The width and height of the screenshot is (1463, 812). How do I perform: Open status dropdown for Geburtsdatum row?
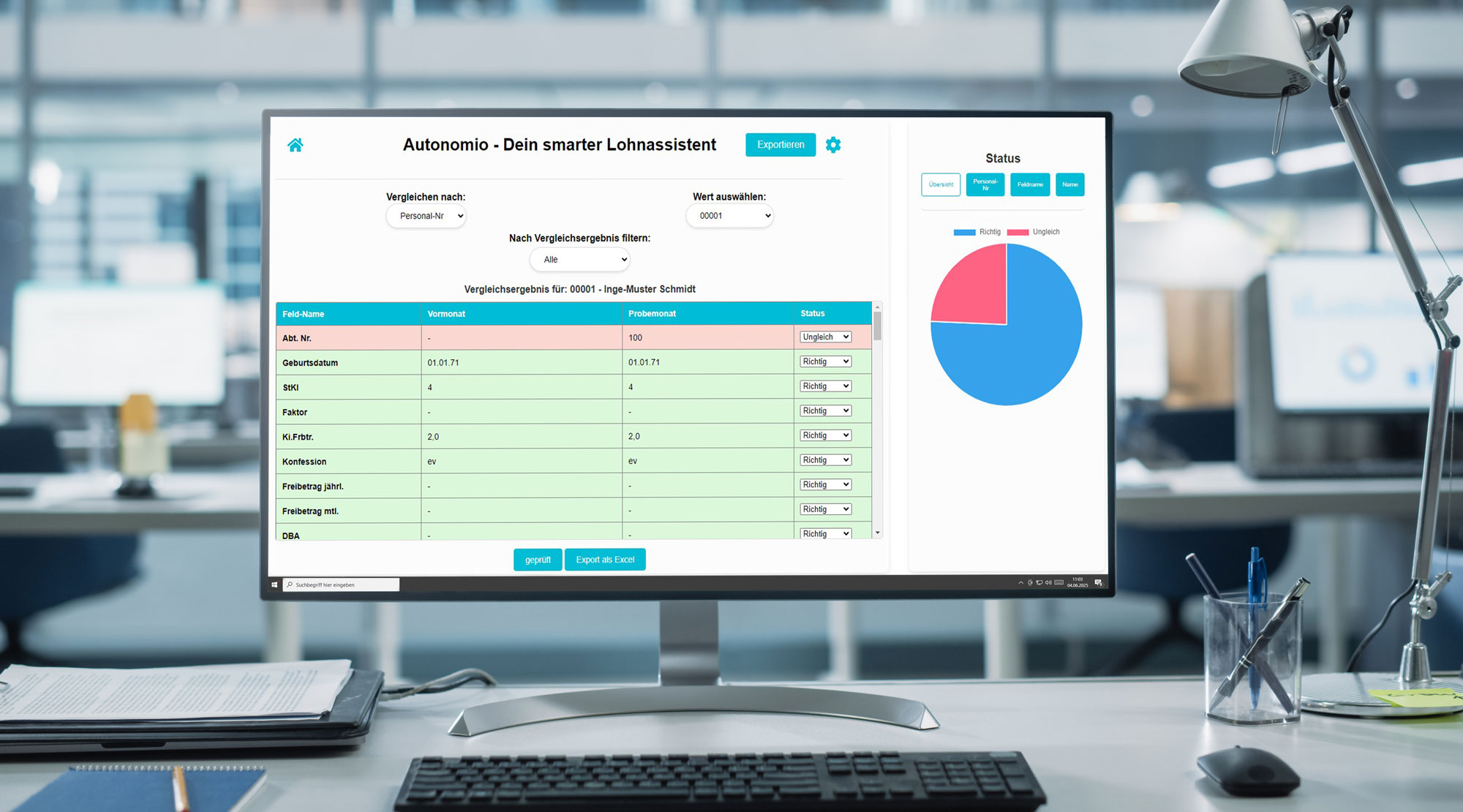[x=825, y=361]
